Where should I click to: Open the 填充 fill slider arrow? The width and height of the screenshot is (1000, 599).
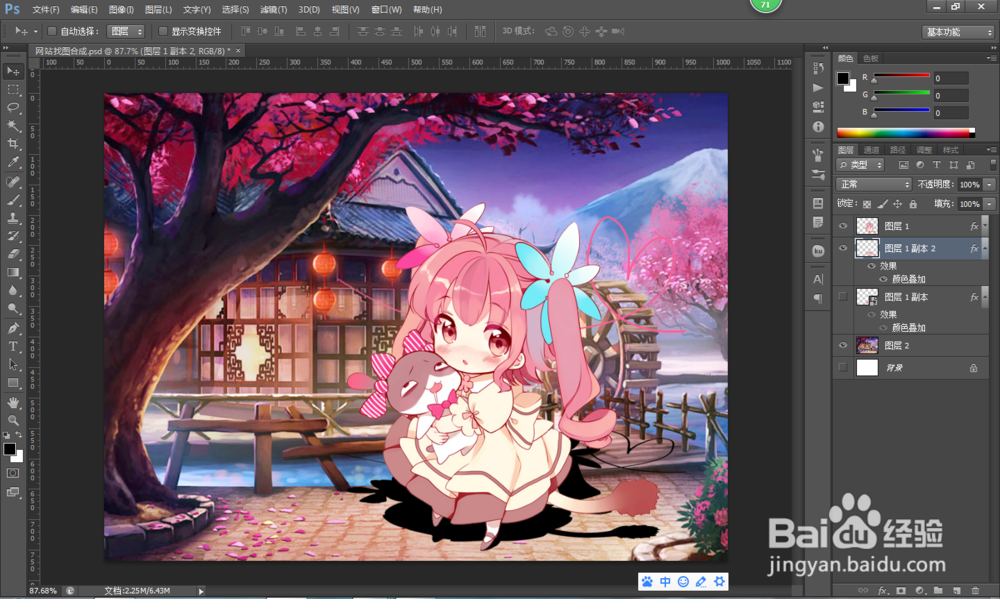coord(990,204)
